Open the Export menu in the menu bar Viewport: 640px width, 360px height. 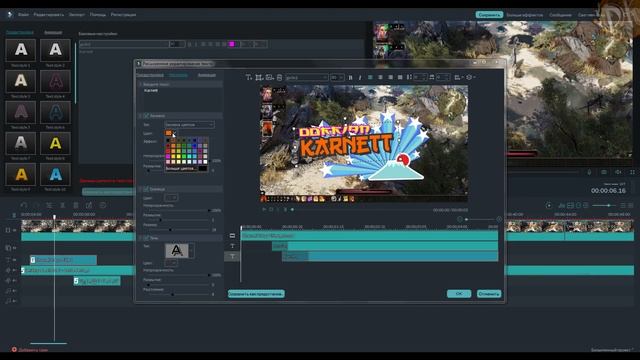point(77,15)
